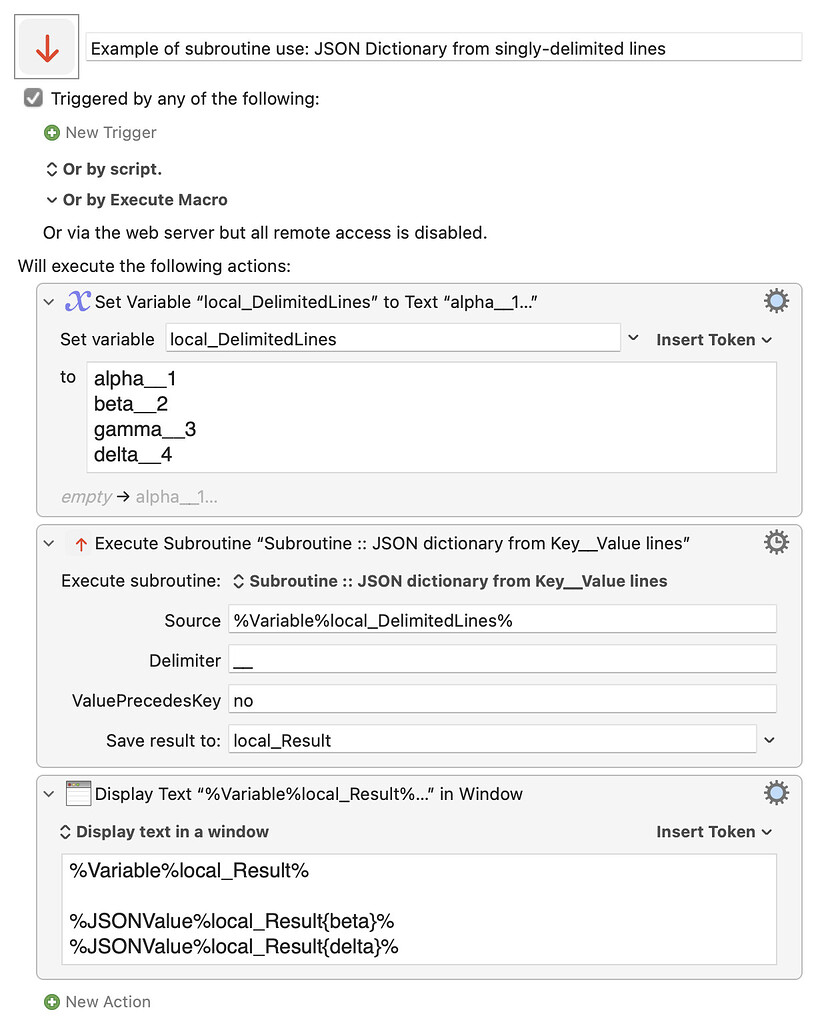This screenshot has width=816, height=1024.
Task: Open gear-clock menu of Execute Subroutine action
Action: pos(776,542)
